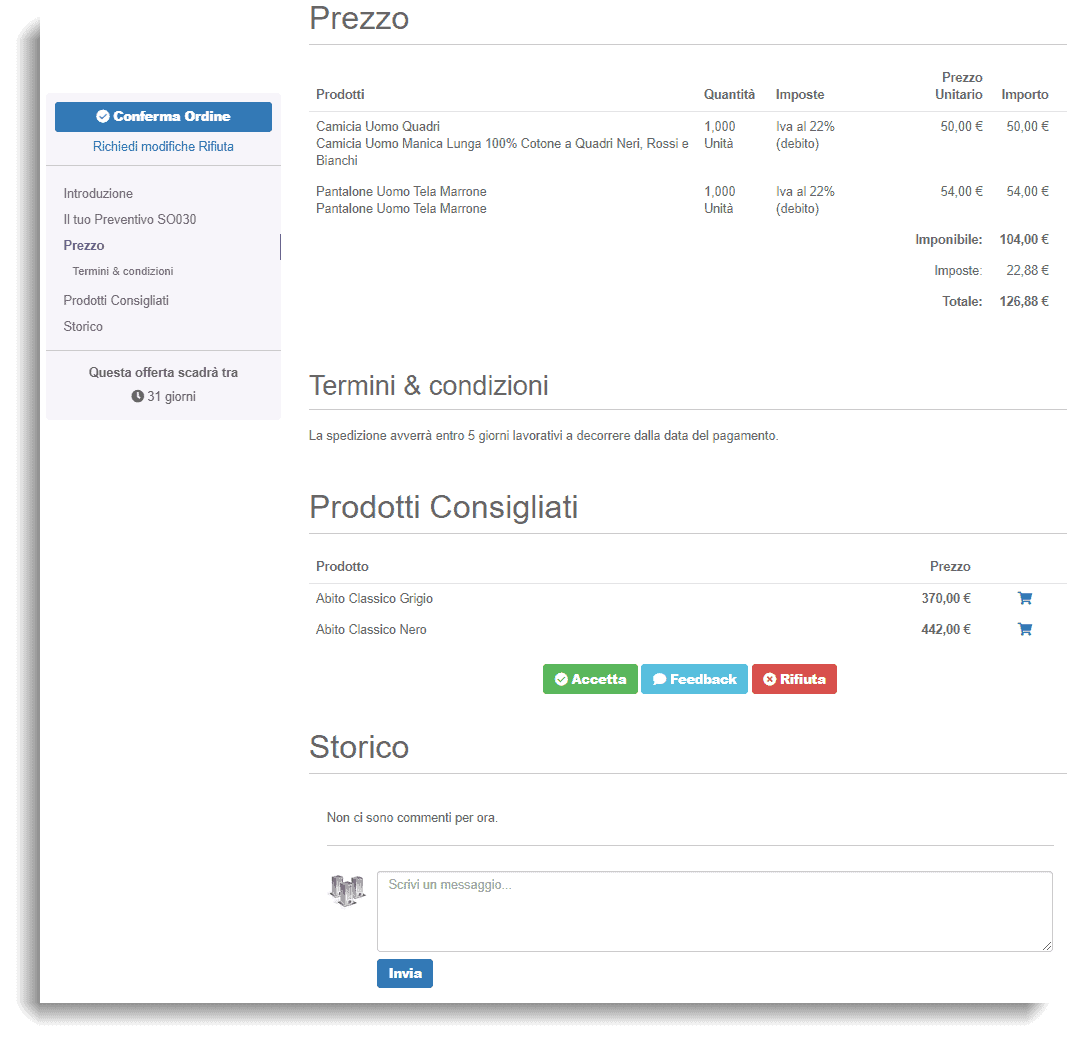The image size is (1067, 1043).
Task: Click the Abito Classico Grigio row name
Action: click(374, 598)
